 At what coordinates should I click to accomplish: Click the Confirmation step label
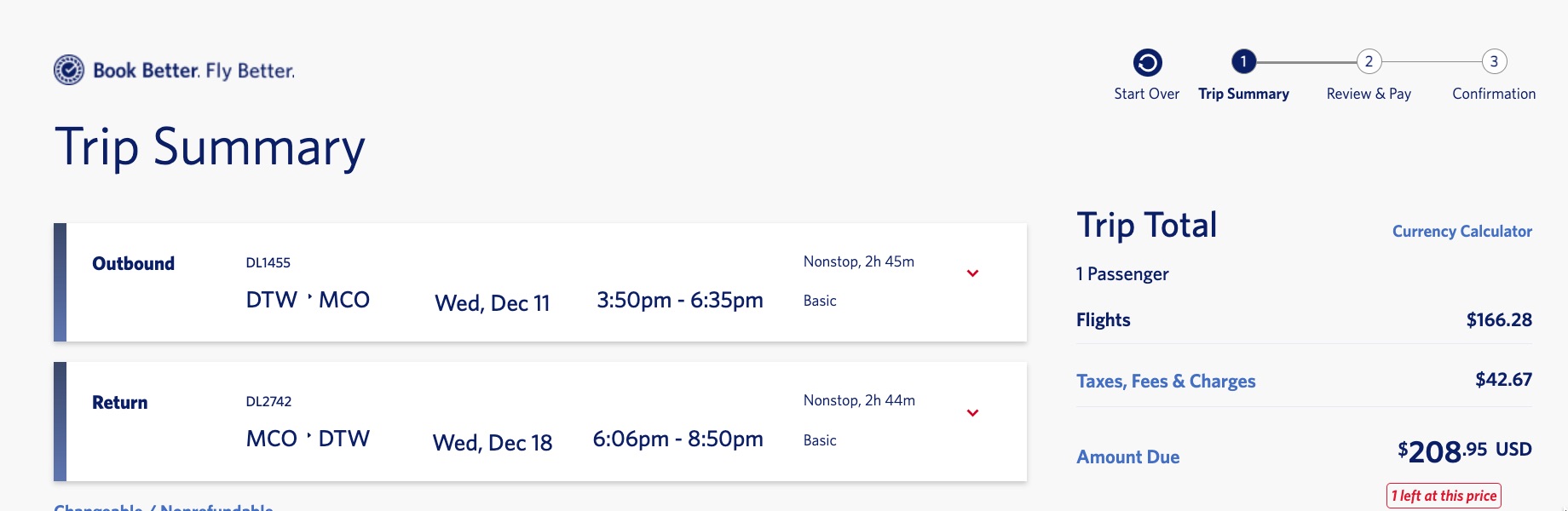point(1492,94)
